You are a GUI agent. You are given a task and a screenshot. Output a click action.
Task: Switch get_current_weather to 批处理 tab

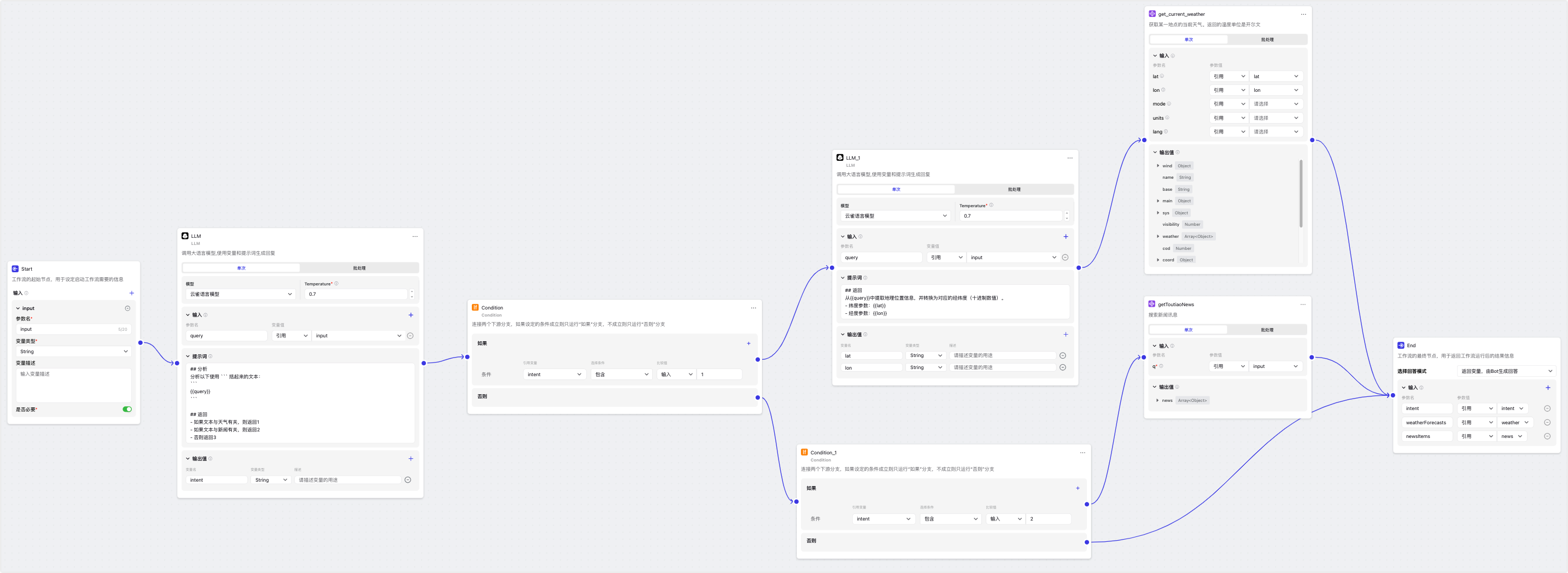pos(1267,39)
